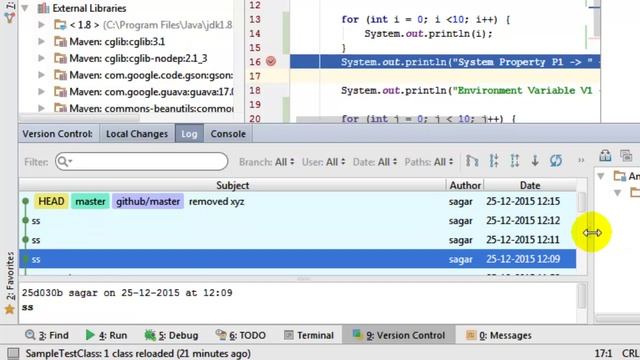Select the ss commit dated 12:12
Screen dimensions: 640x360
[x=298, y=220]
